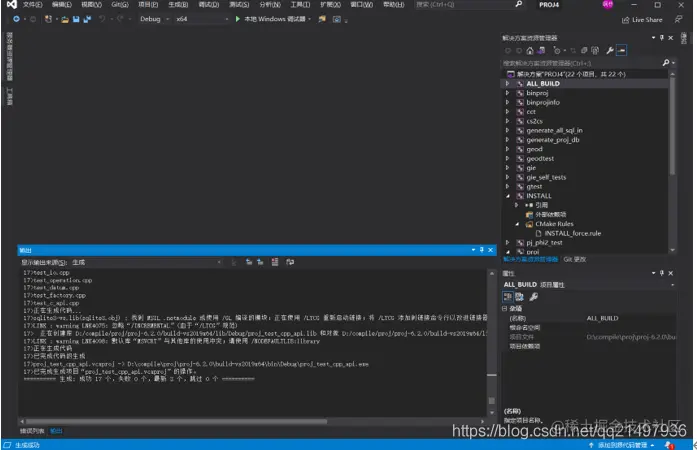Select the INSTALL_force.rule file
Viewport: 697px width, 450px height.
click(573, 233)
